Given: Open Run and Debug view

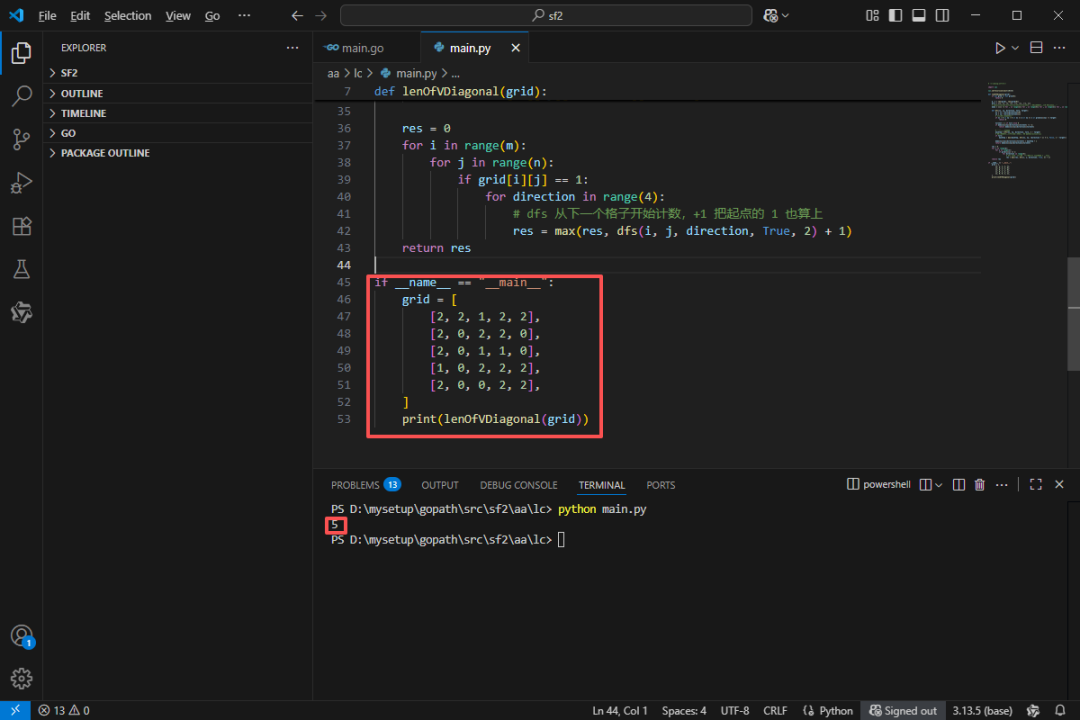Looking at the screenshot, I should point(21,183).
